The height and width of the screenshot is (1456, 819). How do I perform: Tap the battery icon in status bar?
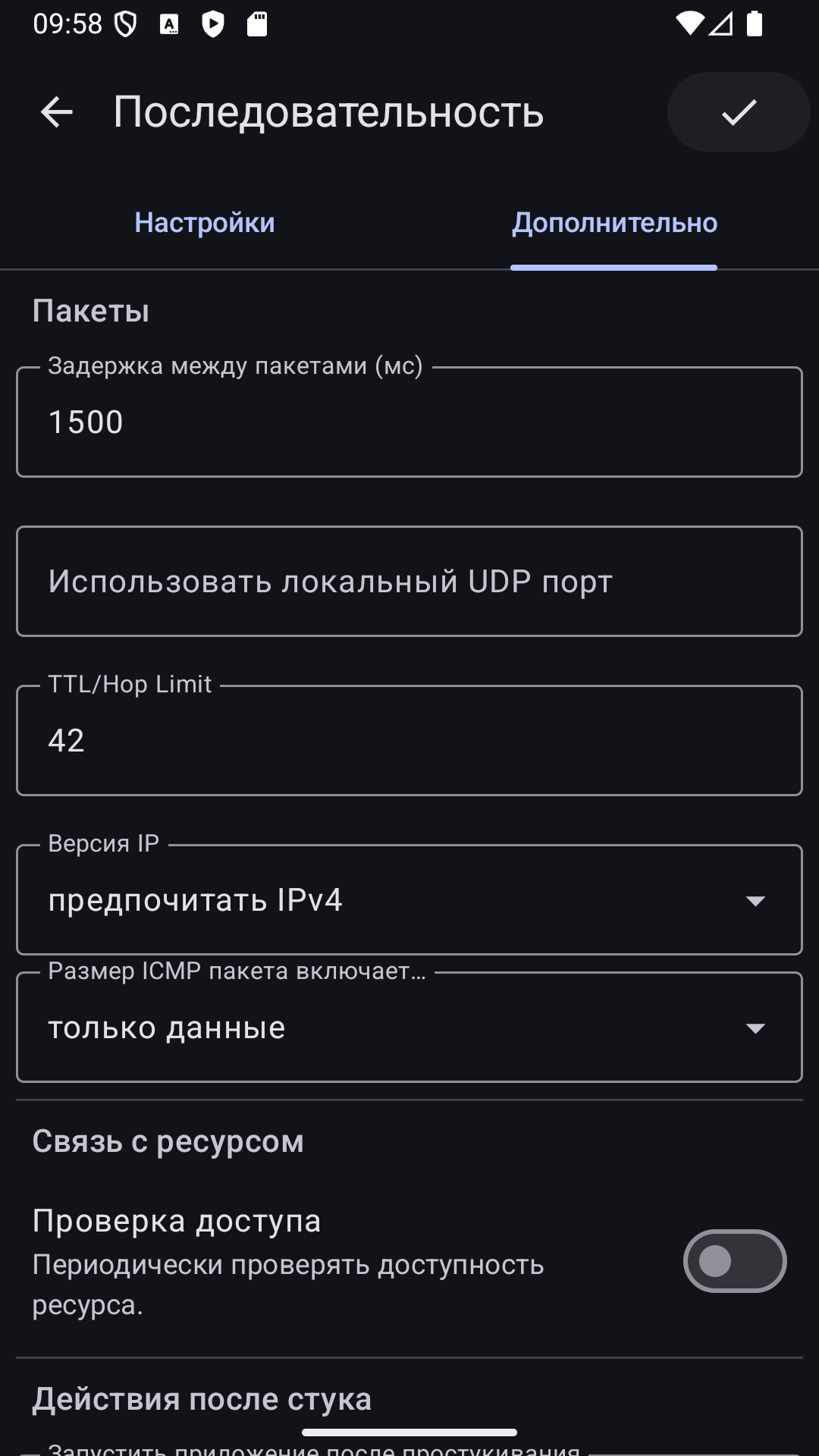(x=755, y=24)
